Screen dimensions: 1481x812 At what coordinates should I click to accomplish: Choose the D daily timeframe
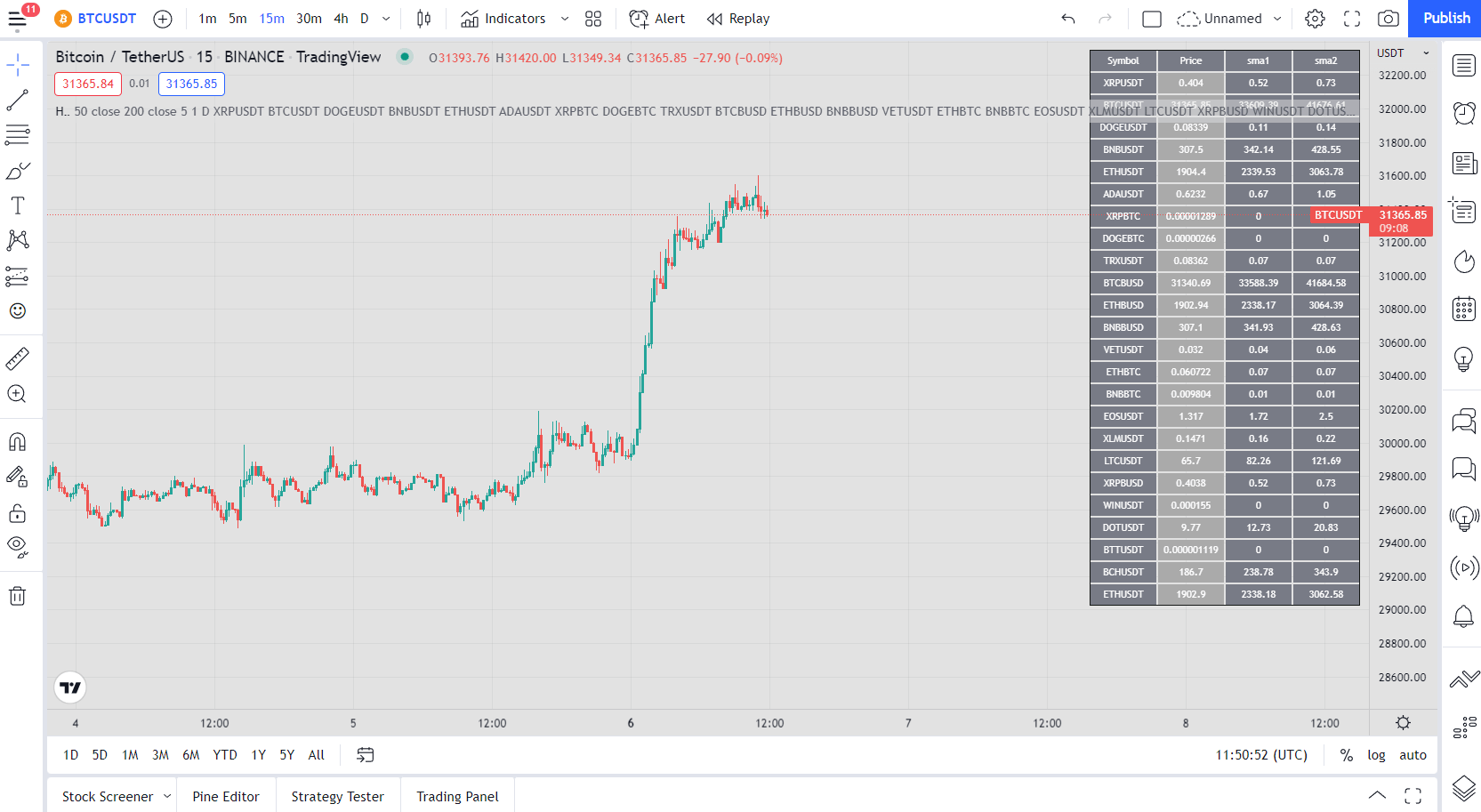[x=364, y=18]
